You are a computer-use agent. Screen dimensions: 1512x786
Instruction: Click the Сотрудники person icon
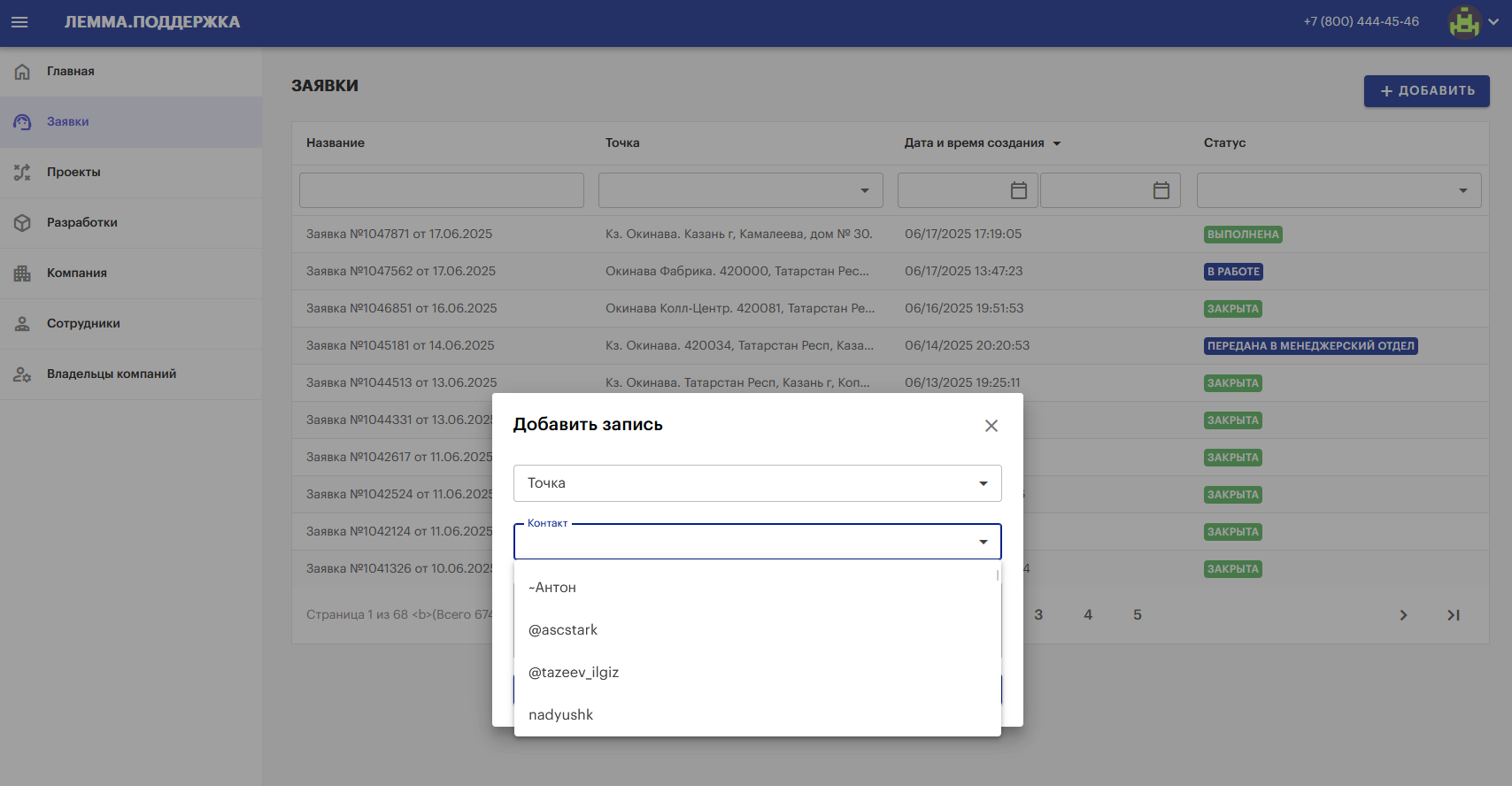pyautogui.click(x=22, y=324)
